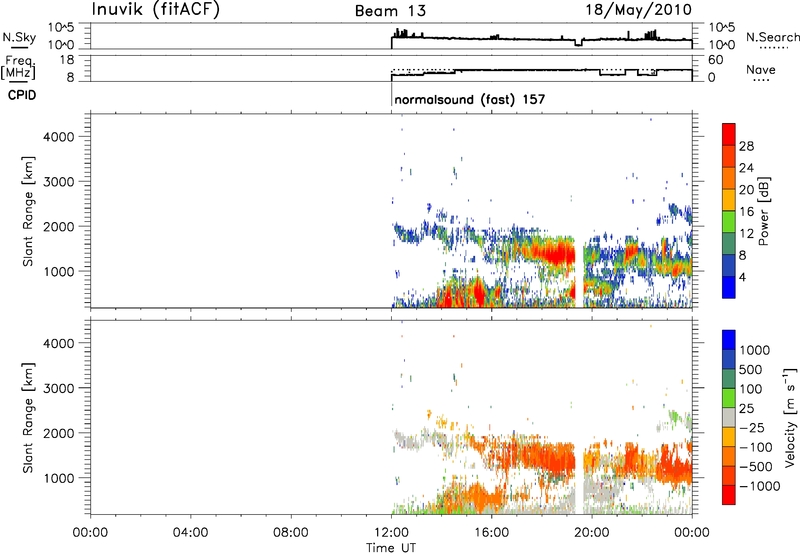Screen dimensions: 800x554
Task: Pick the red bottom segment of velocity colorbar
Action: (729, 495)
